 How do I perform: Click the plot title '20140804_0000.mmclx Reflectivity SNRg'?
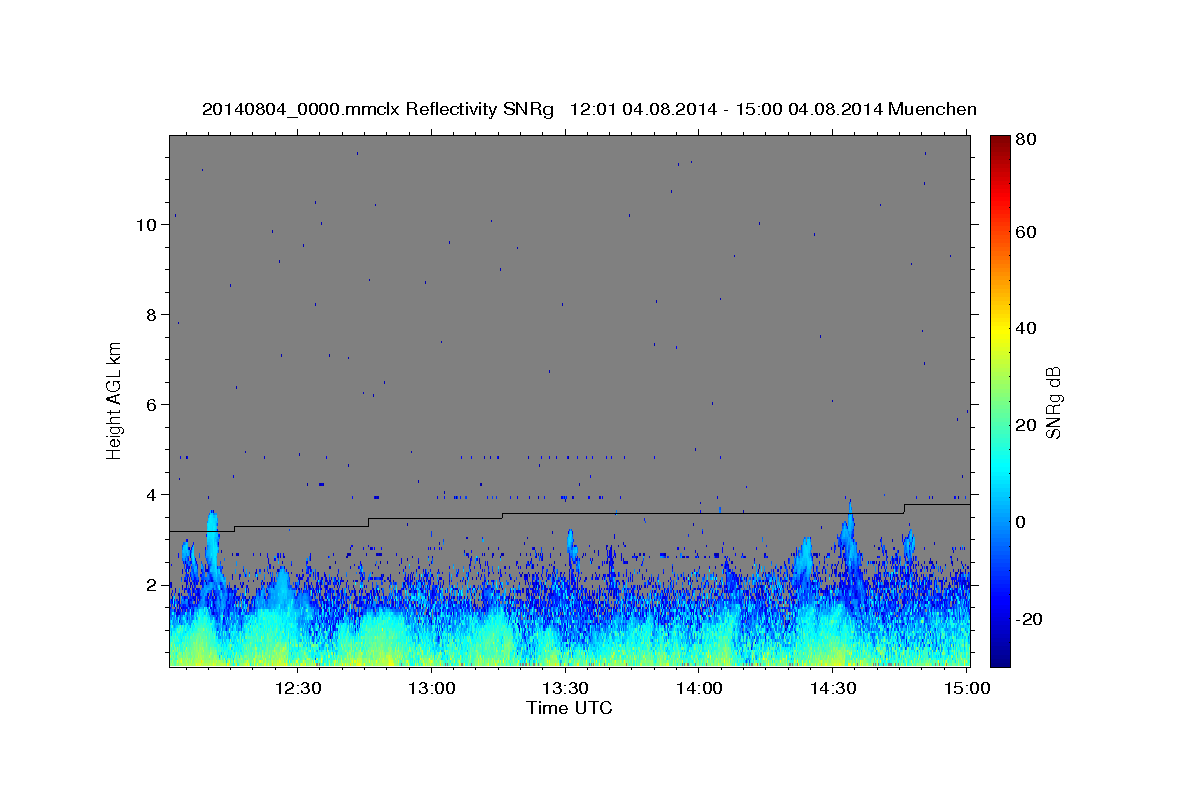(378, 109)
